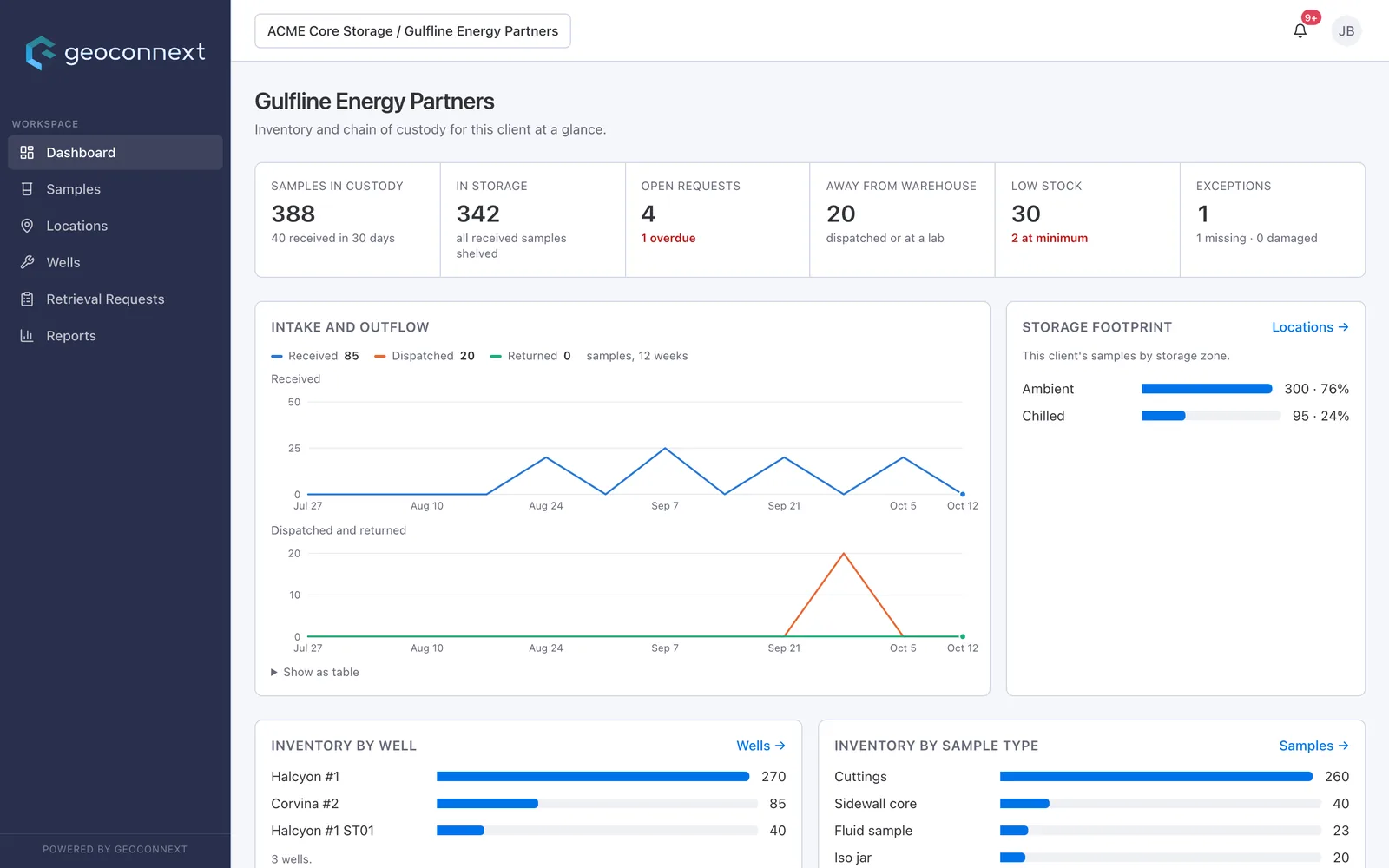Click the Samples icon in sidebar
This screenshot has height=868, width=1389.
point(27,189)
